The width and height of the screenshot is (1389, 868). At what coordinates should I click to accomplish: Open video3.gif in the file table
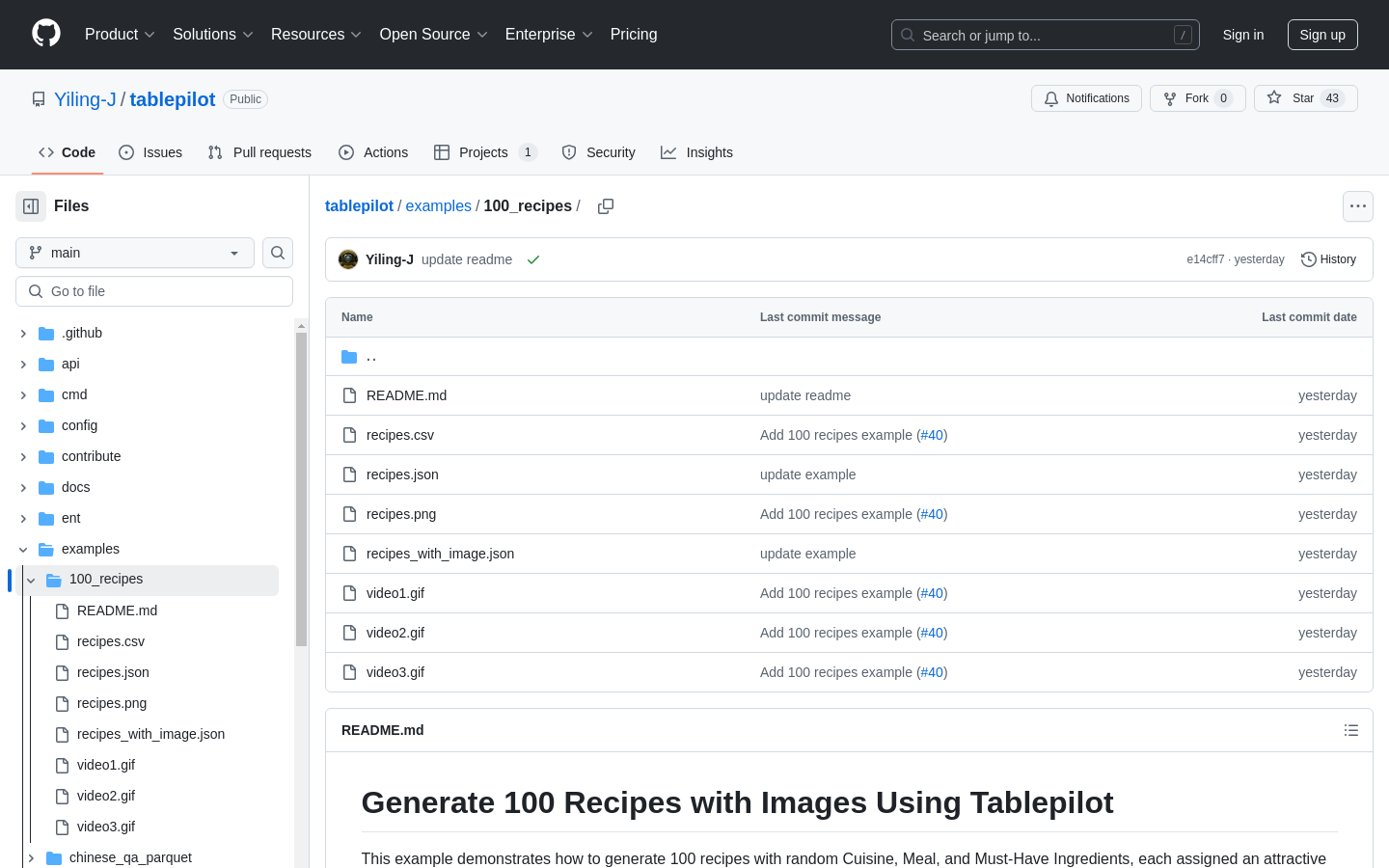[x=395, y=672]
